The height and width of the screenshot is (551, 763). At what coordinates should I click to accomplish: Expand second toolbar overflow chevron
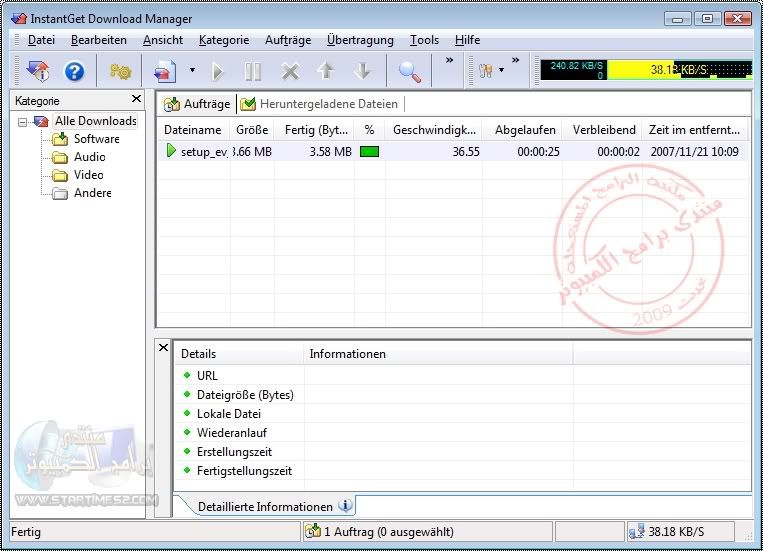coord(515,60)
